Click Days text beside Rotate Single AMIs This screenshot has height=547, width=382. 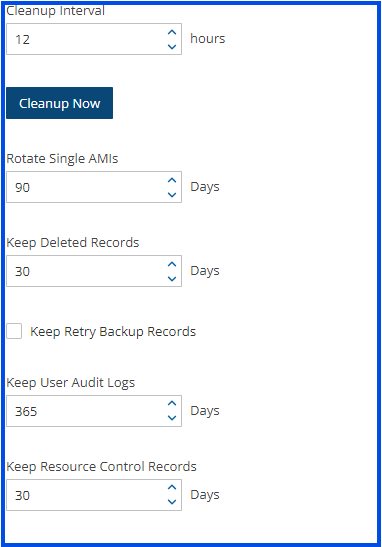[205, 187]
